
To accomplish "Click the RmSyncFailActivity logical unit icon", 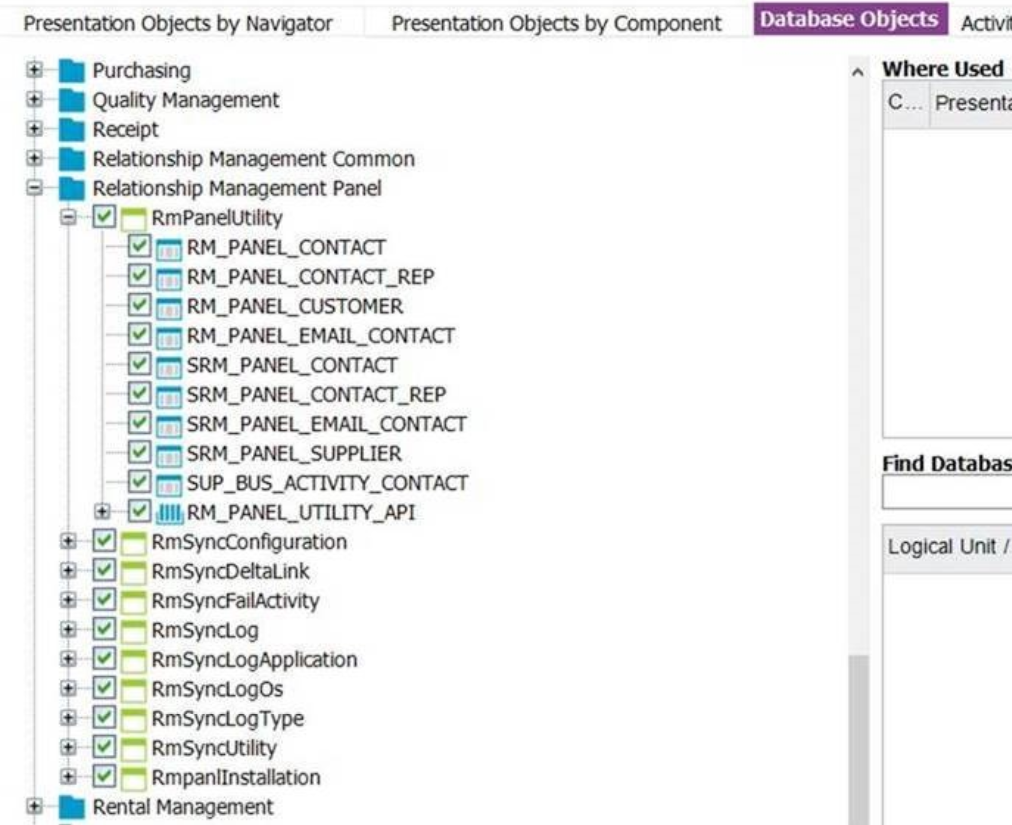I will coord(134,602).
